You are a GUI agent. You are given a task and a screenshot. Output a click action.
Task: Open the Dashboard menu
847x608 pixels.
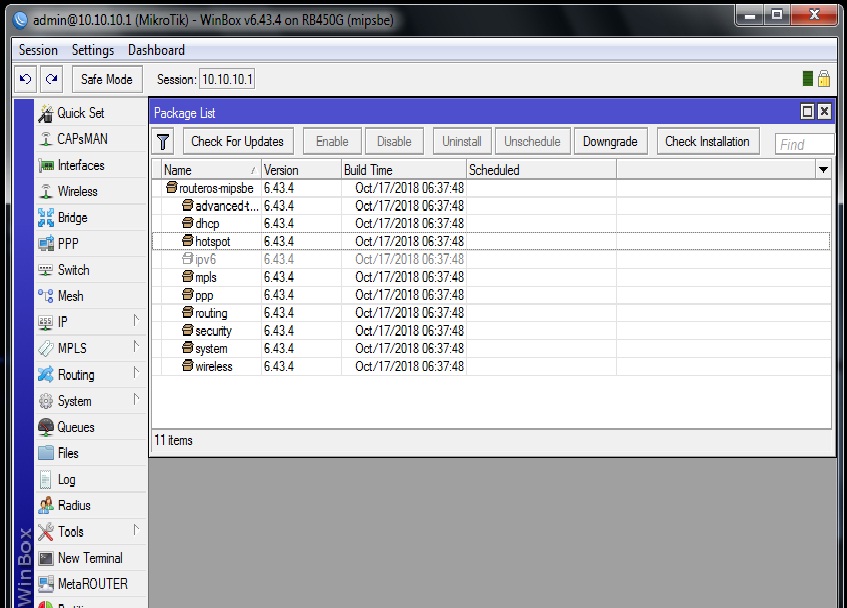point(156,50)
